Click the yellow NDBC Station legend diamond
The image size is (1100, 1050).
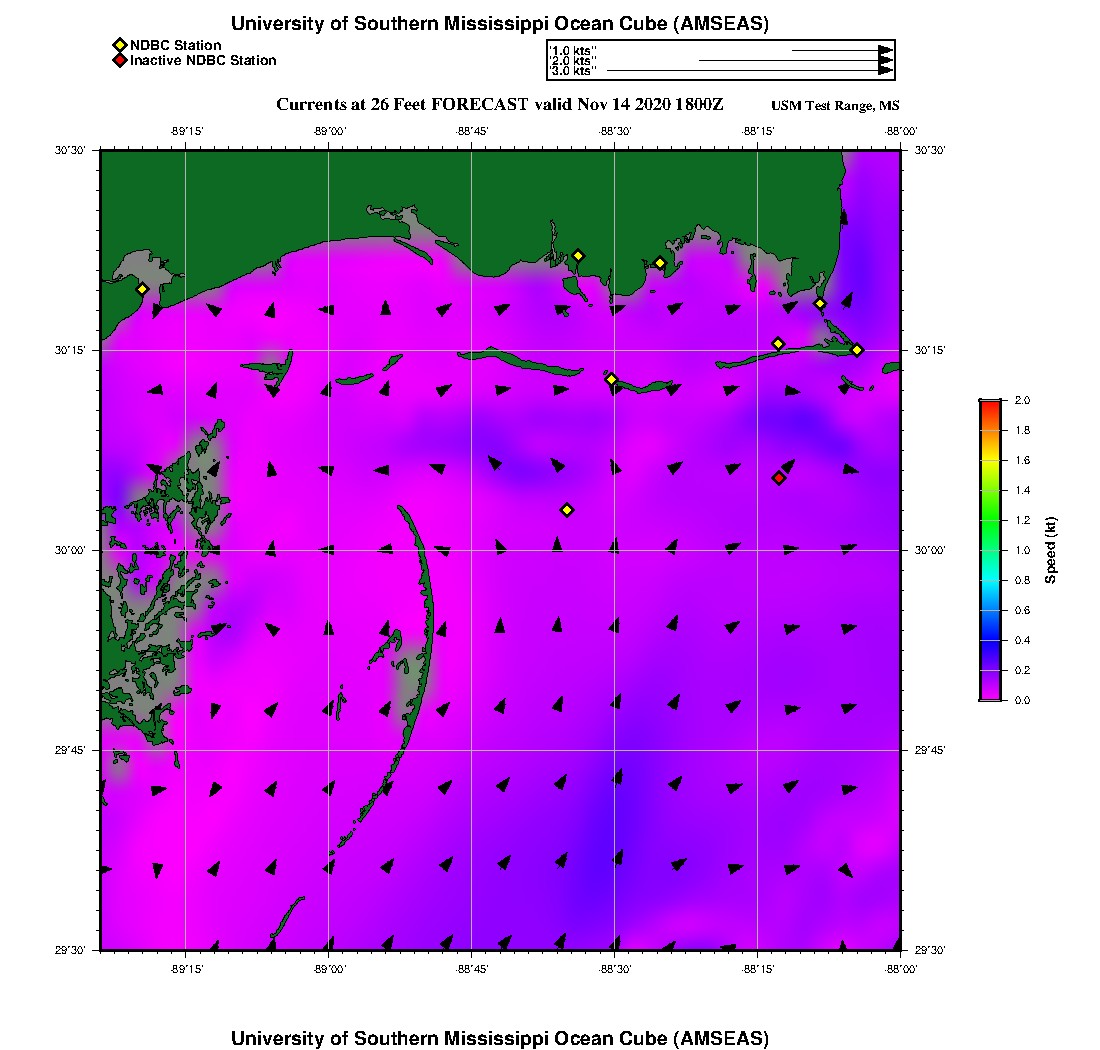[119, 45]
